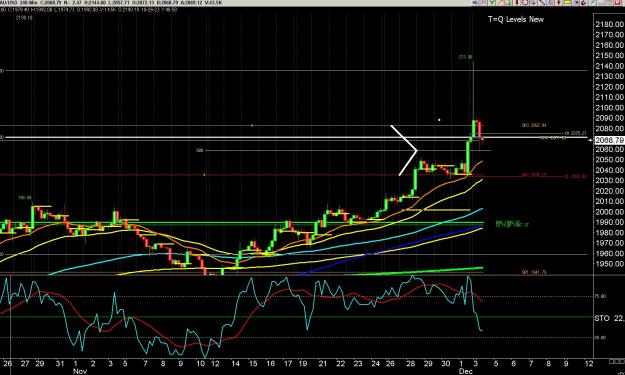This screenshot has width=625, height=375.
Task: Click the green high label above the December spike
Action: (x=465, y=57)
